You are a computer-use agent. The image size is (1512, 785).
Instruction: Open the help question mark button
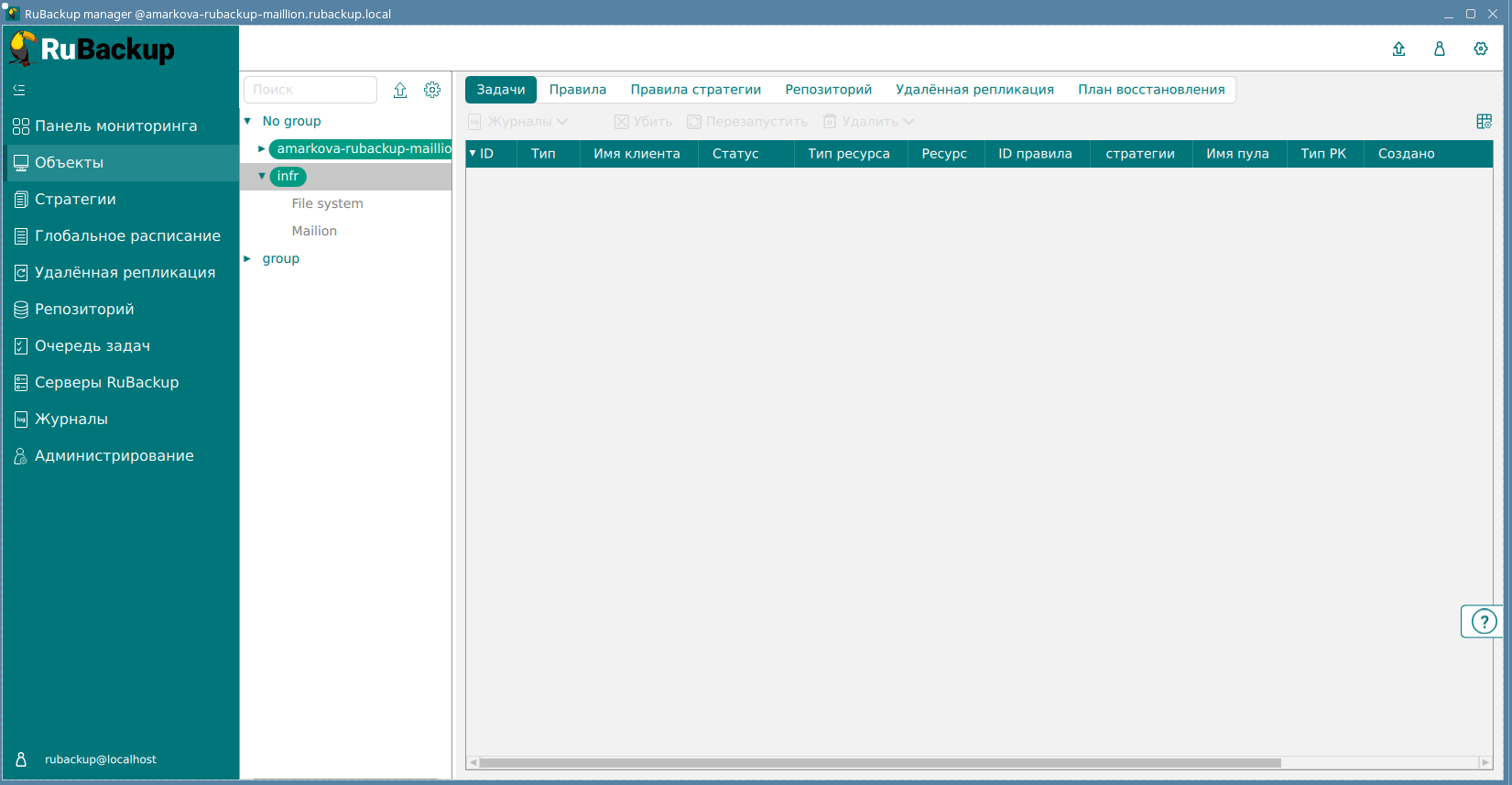1483,622
